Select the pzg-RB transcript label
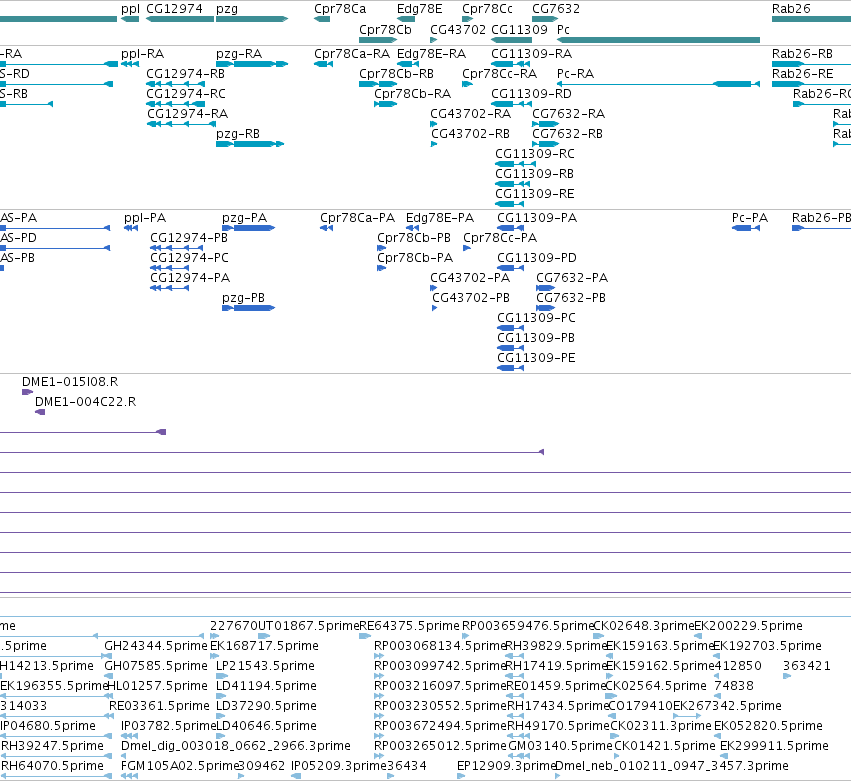 point(238,134)
